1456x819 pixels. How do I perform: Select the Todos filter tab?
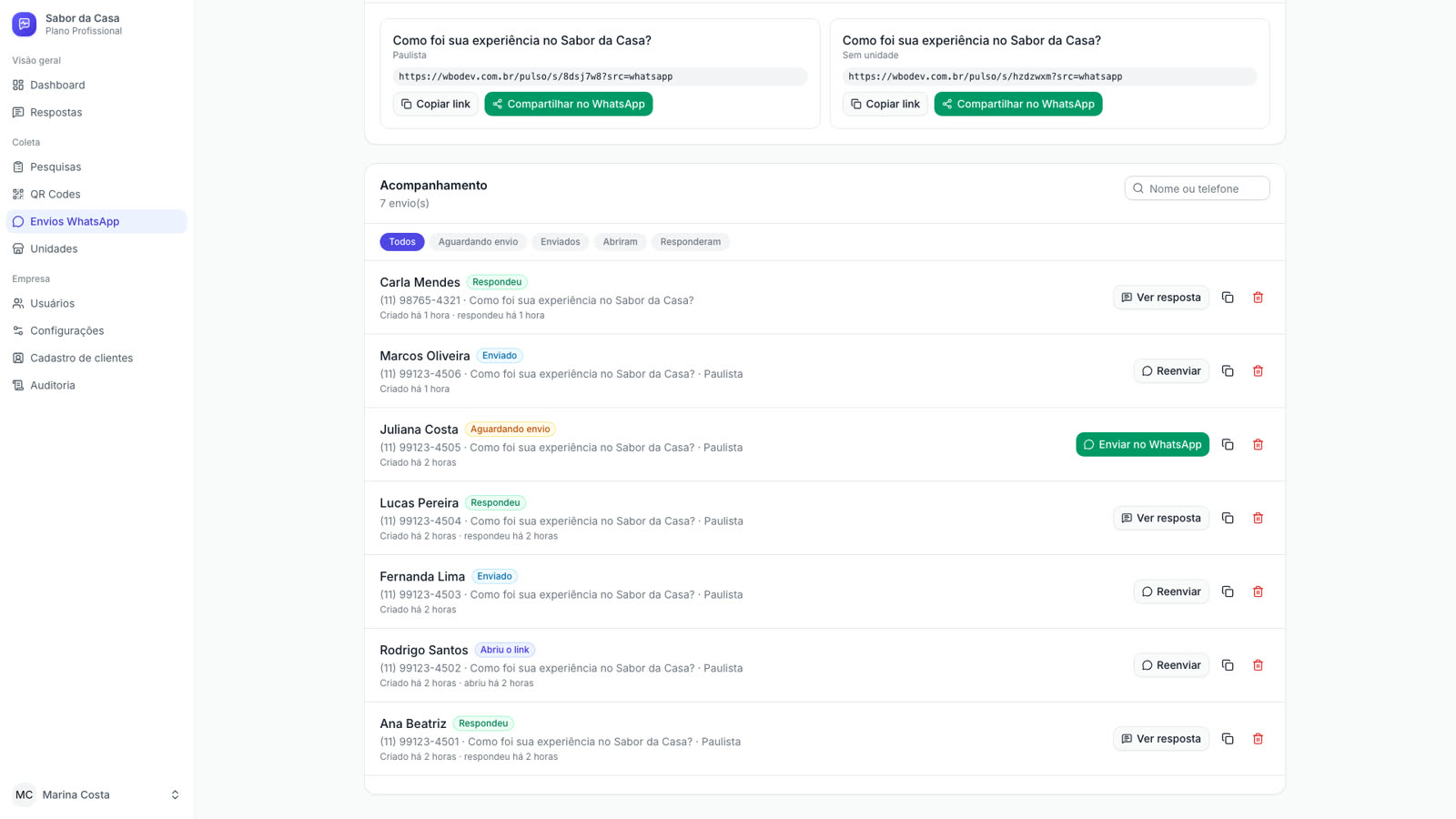point(402,242)
